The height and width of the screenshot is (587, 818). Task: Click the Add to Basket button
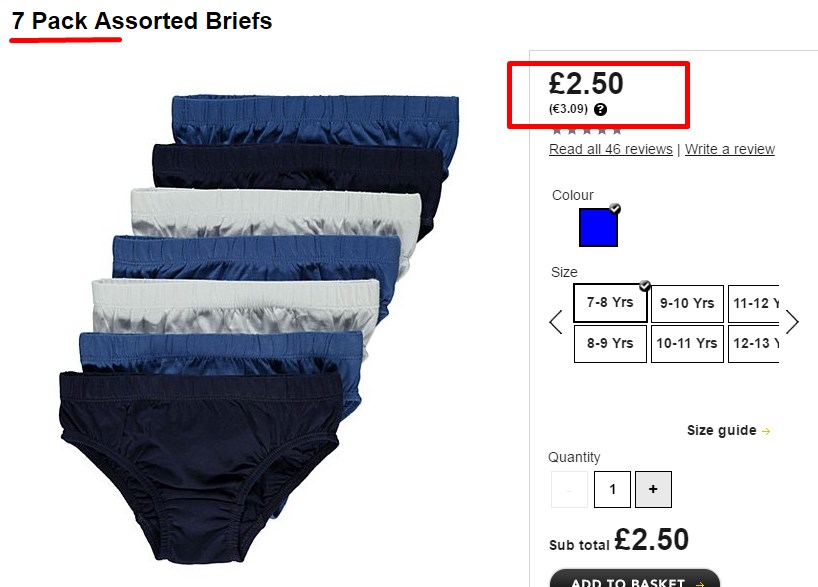pyautogui.click(x=635, y=579)
